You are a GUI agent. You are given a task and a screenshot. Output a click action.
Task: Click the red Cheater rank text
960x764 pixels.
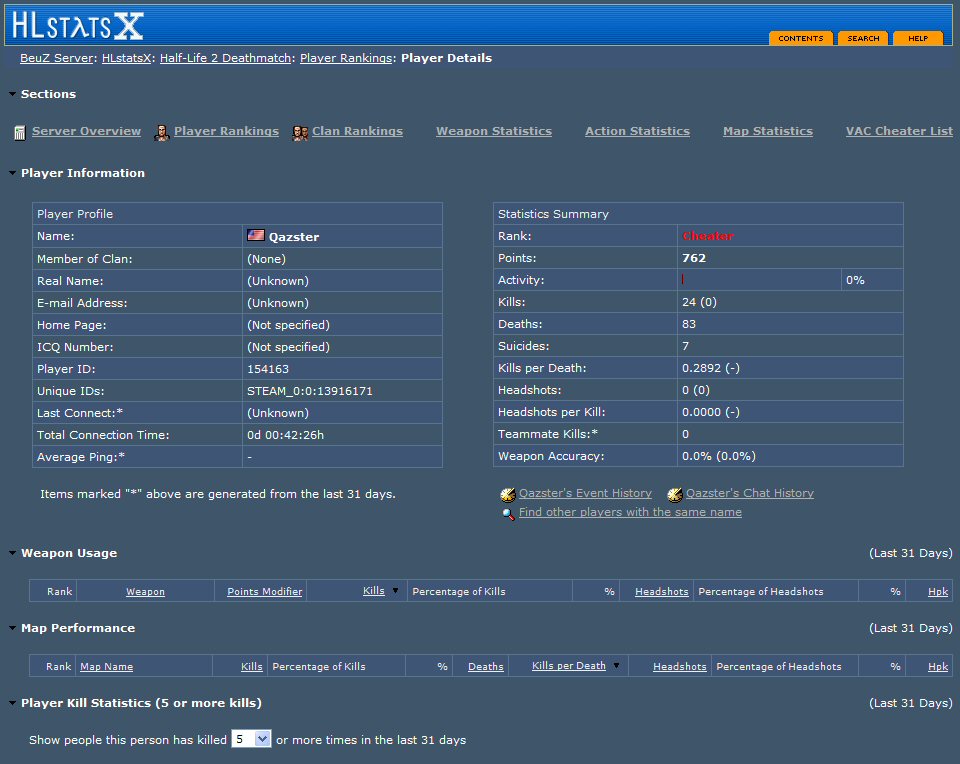pyautogui.click(x=708, y=236)
